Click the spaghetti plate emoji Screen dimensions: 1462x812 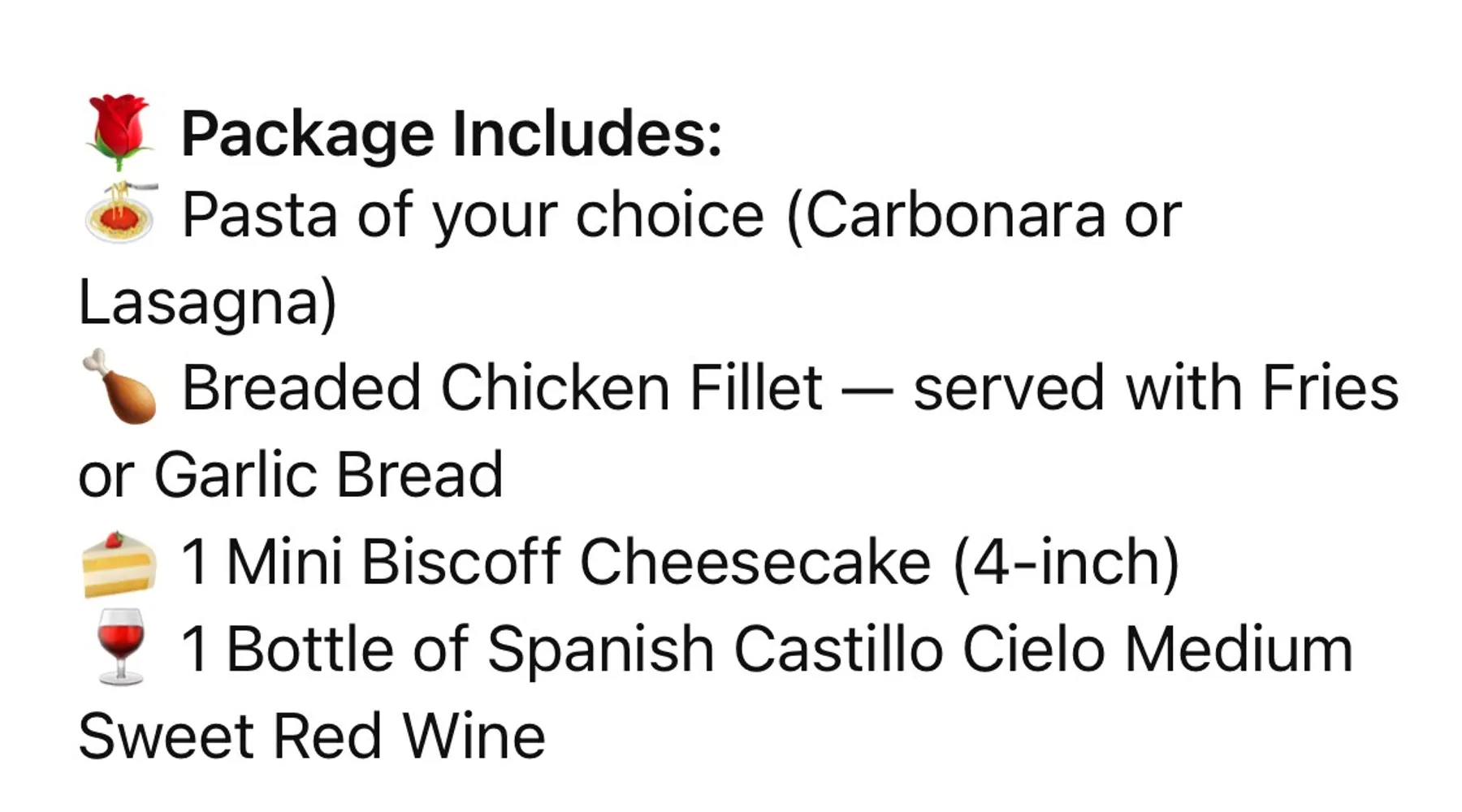point(121,213)
